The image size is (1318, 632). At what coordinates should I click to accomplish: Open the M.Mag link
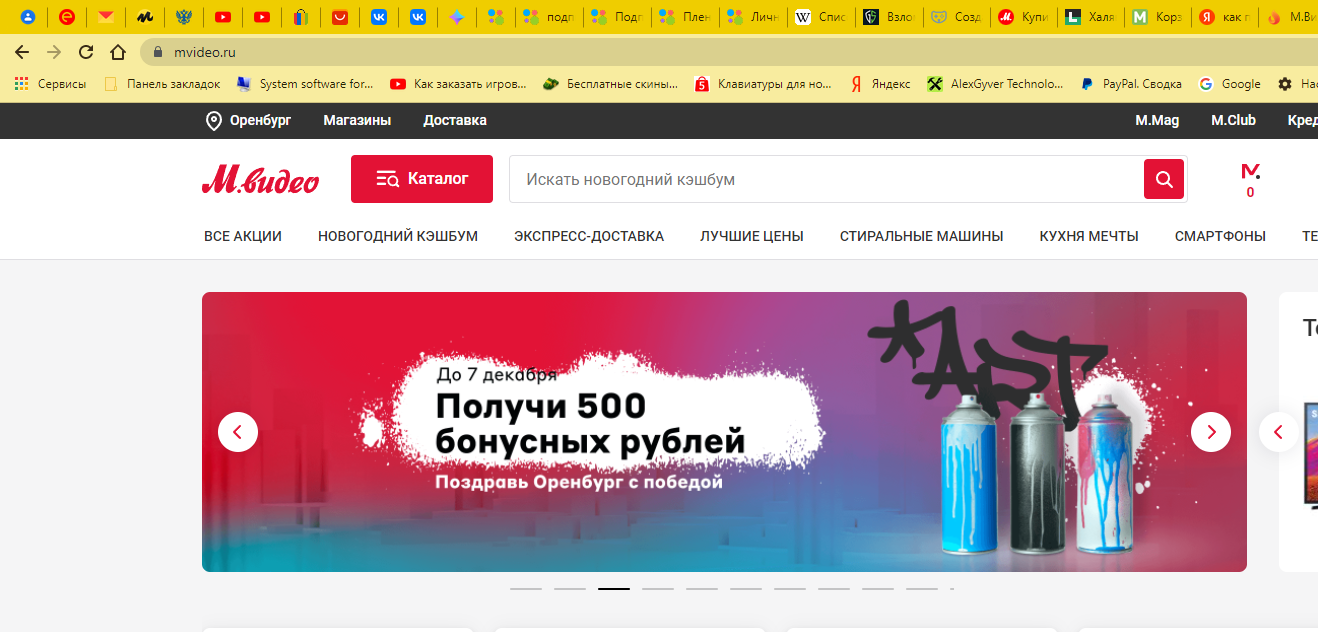click(x=1157, y=120)
